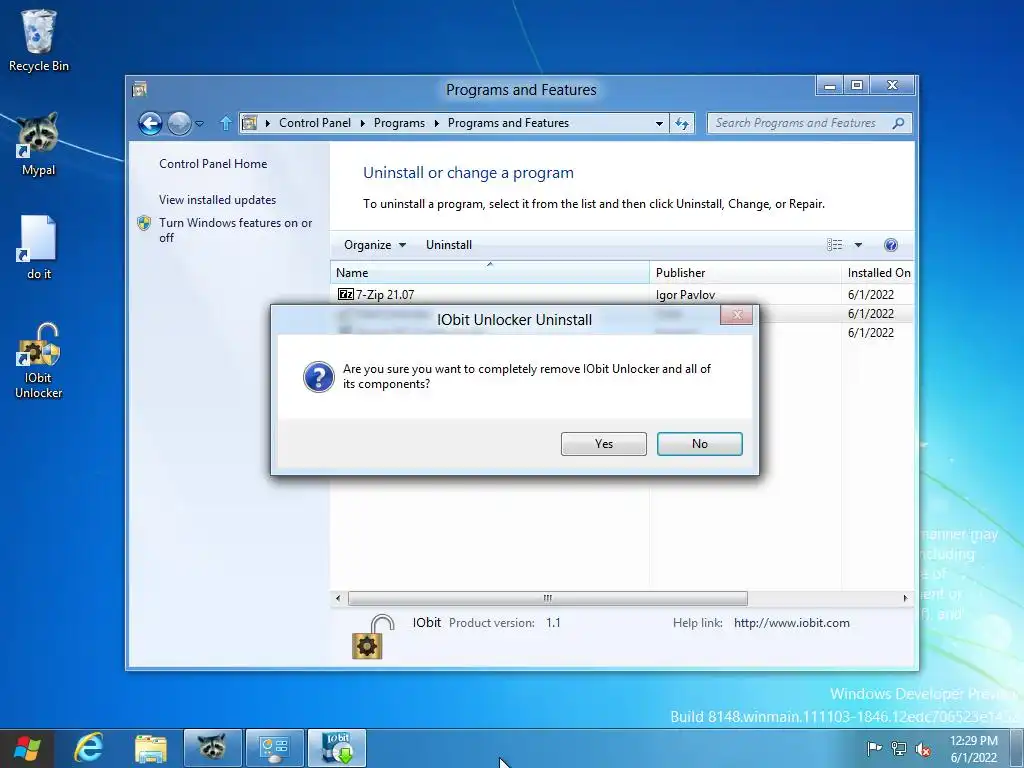Open the Recycle Bin desktop icon
Screen dimensions: 1024x768
pos(39,40)
